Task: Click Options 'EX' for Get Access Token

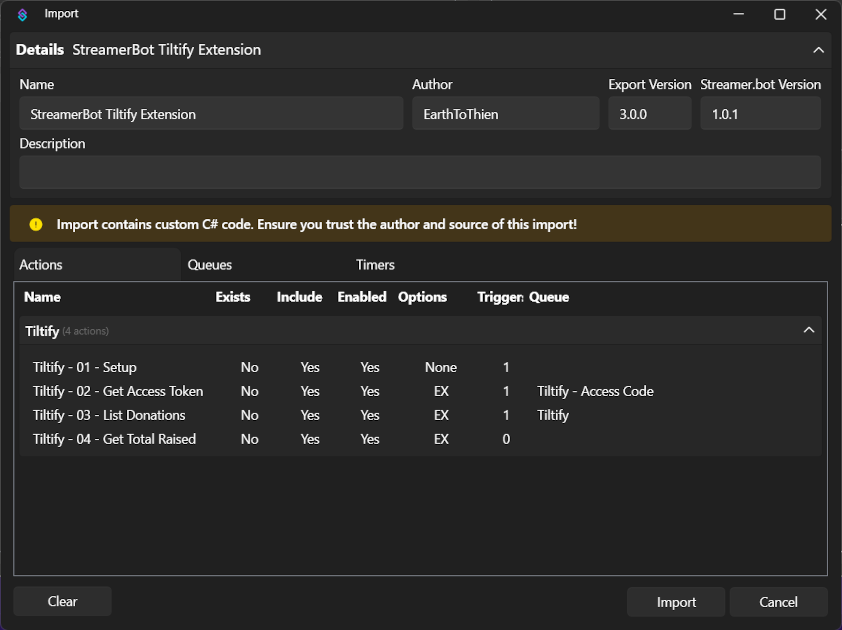Action: [441, 392]
